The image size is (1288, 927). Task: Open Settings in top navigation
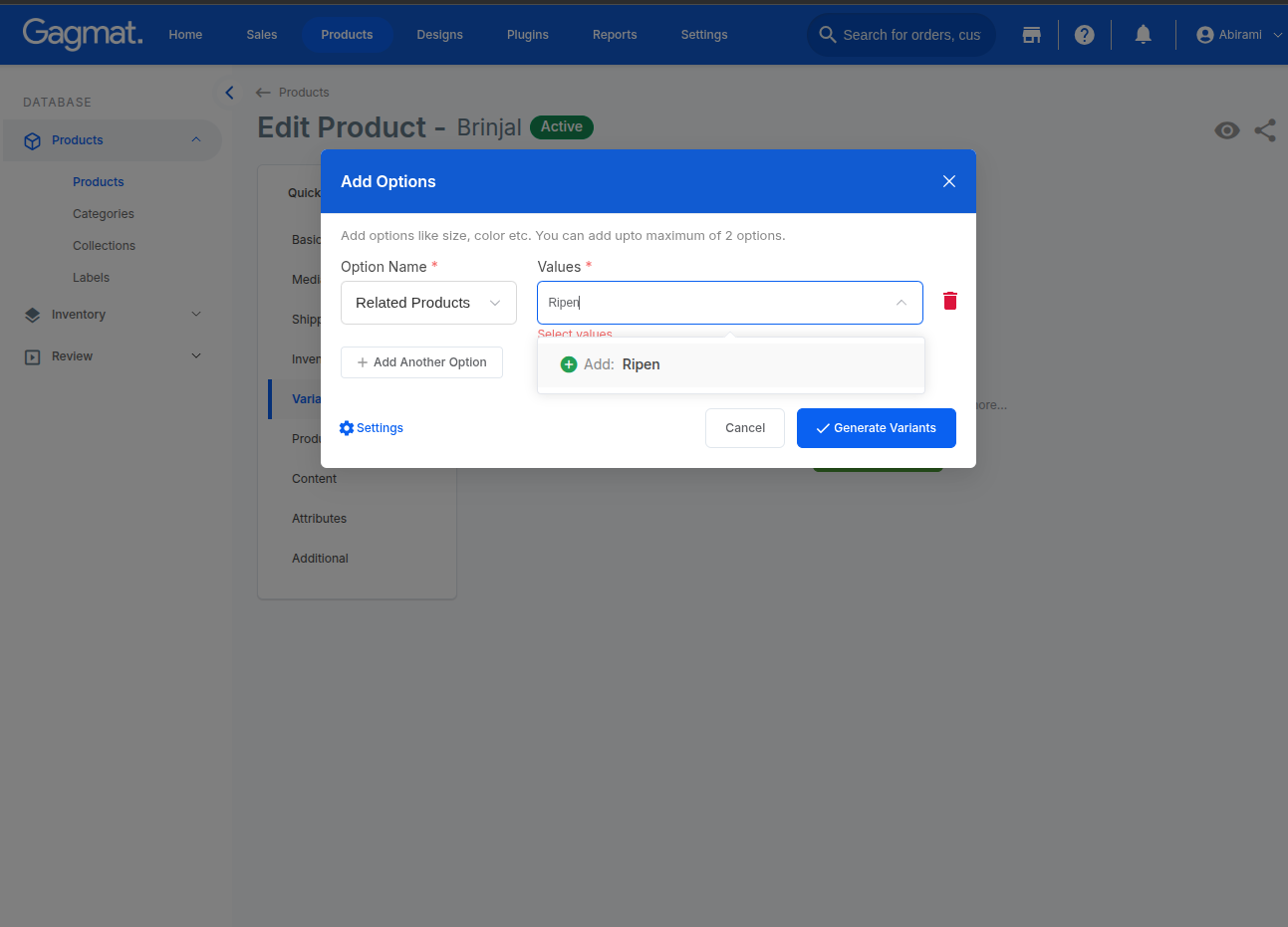click(704, 35)
